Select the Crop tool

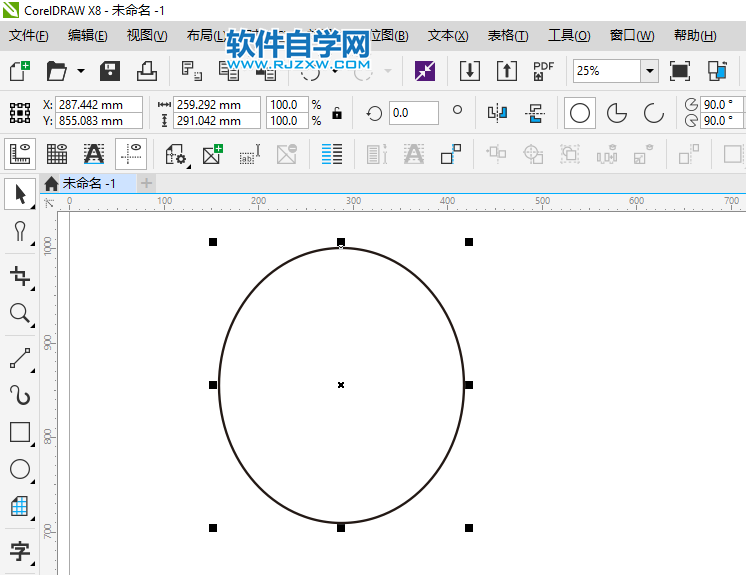click(x=19, y=276)
